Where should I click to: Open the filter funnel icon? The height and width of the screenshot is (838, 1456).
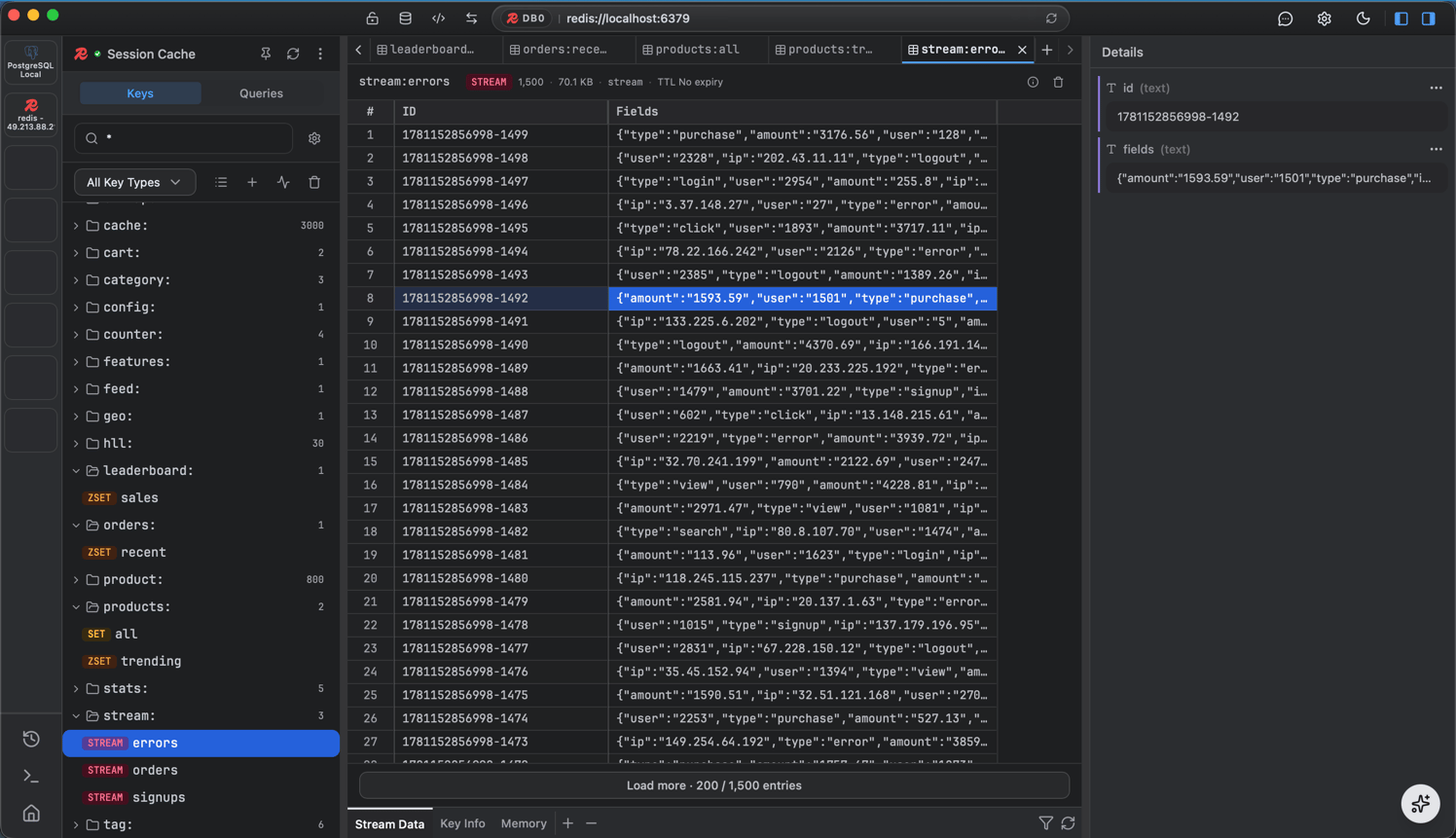tap(1045, 823)
